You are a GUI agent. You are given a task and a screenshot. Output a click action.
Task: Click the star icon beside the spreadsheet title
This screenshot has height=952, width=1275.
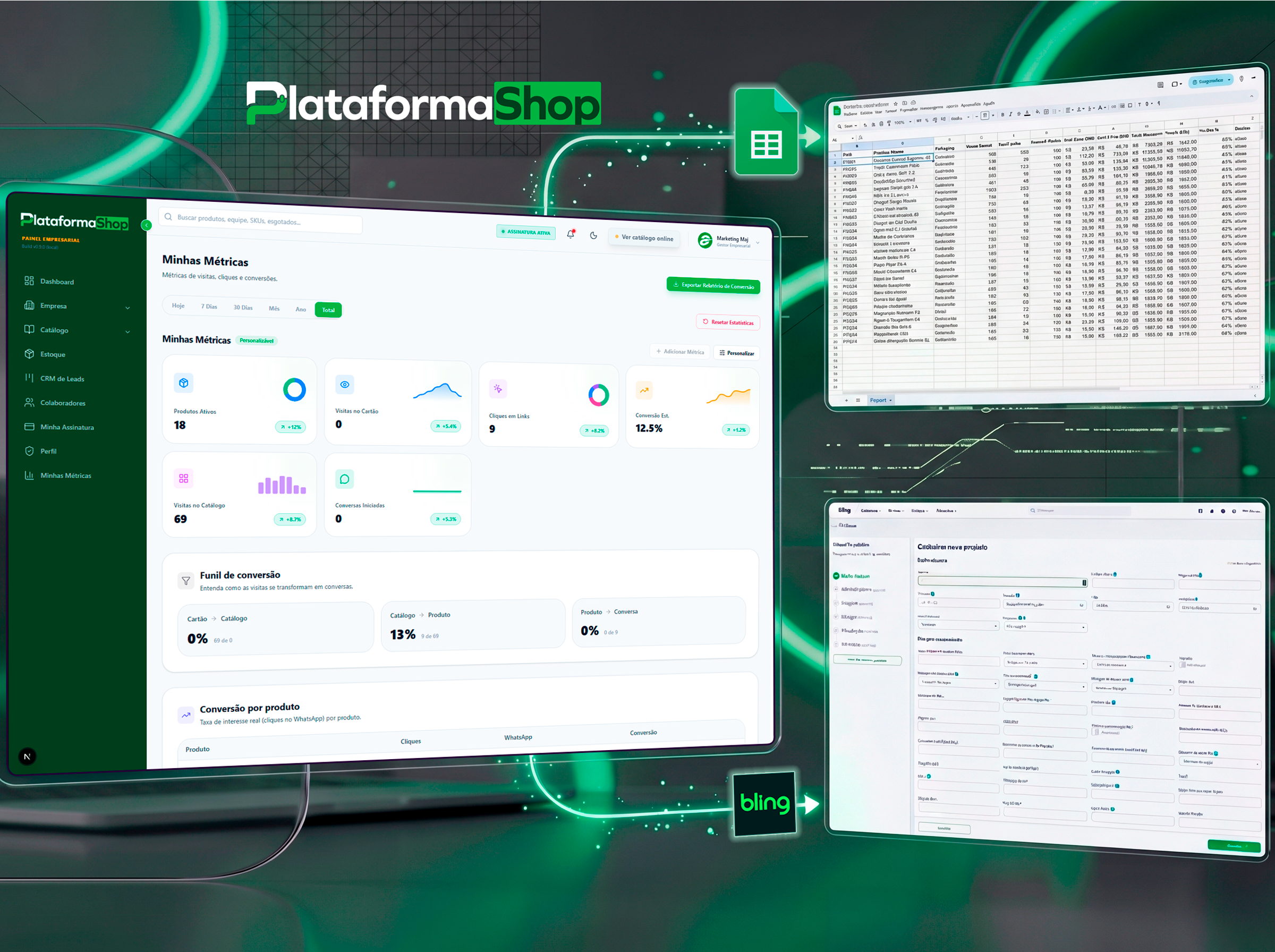pyautogui.click(x=895, y=104)
